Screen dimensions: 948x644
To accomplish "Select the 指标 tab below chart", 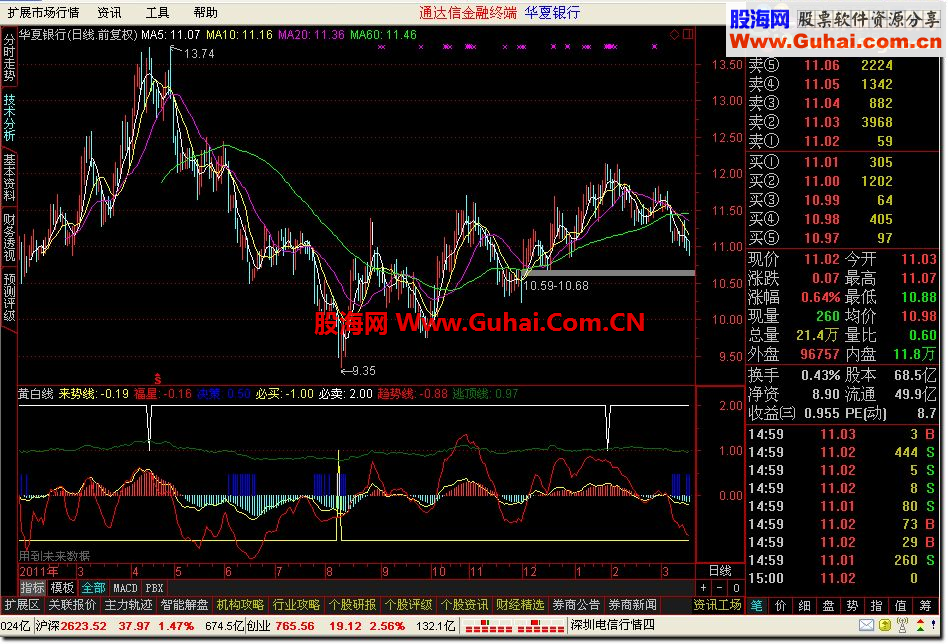I will pos(32,588).
